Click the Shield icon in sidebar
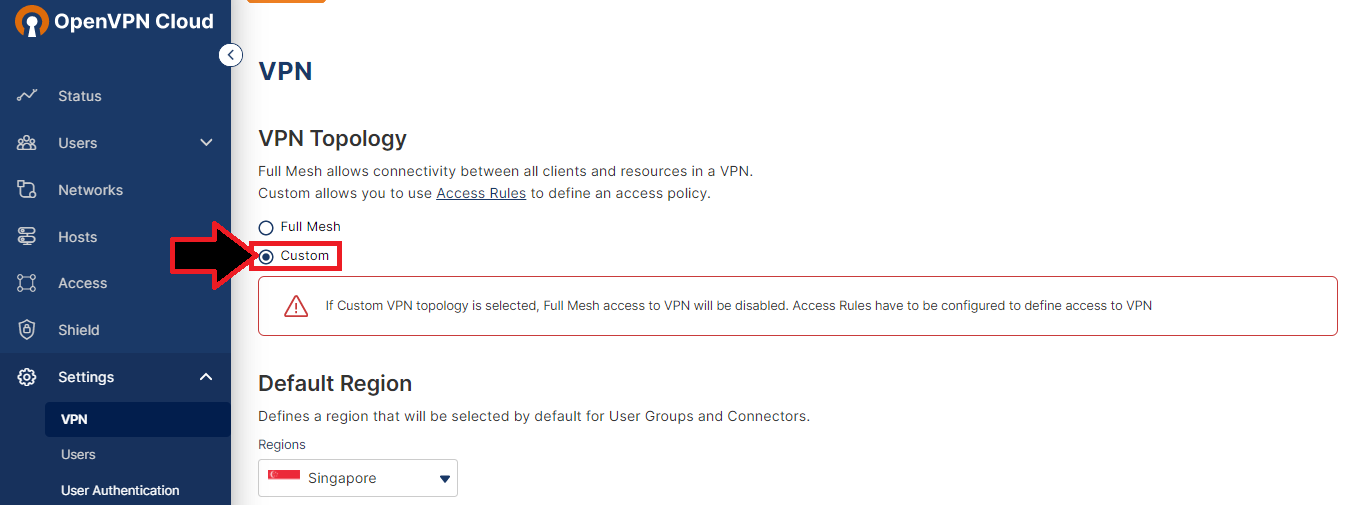The image size is (1350, 505). (27, 330)
